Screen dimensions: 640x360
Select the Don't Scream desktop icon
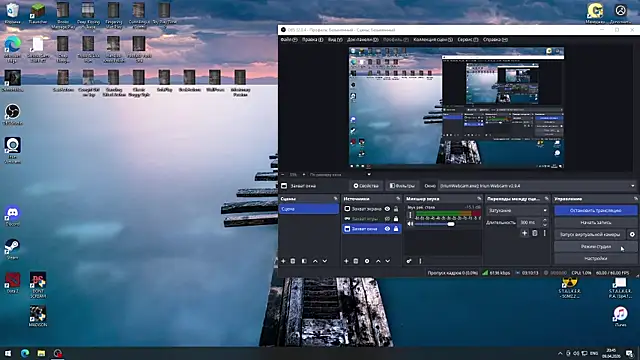(38, 284)
